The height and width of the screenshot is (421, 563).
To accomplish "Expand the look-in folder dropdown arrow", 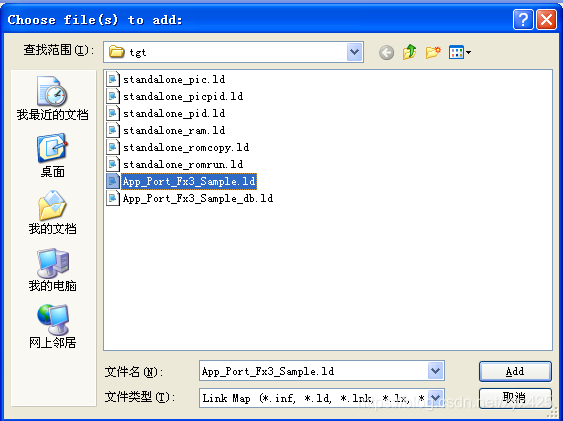I will point(355,52).
